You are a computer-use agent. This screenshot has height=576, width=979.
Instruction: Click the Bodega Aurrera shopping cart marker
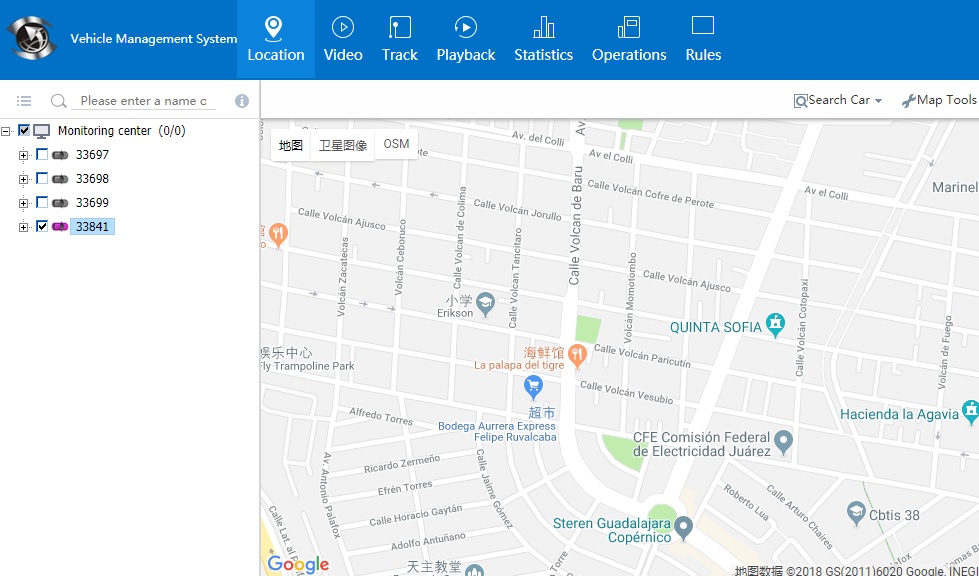[x=533, y=386]
